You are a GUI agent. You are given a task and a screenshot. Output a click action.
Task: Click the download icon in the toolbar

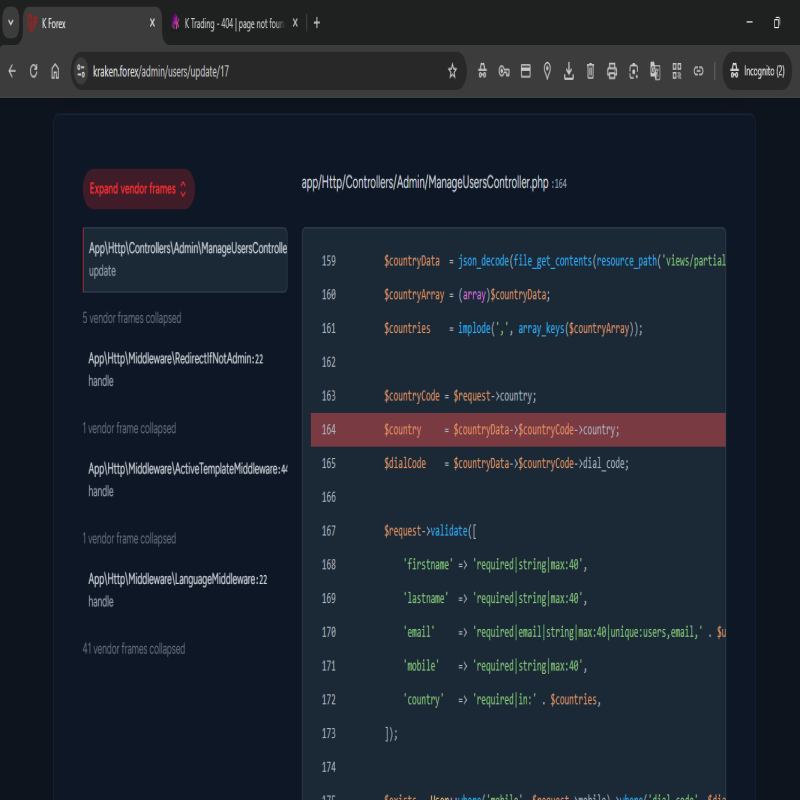569,71
